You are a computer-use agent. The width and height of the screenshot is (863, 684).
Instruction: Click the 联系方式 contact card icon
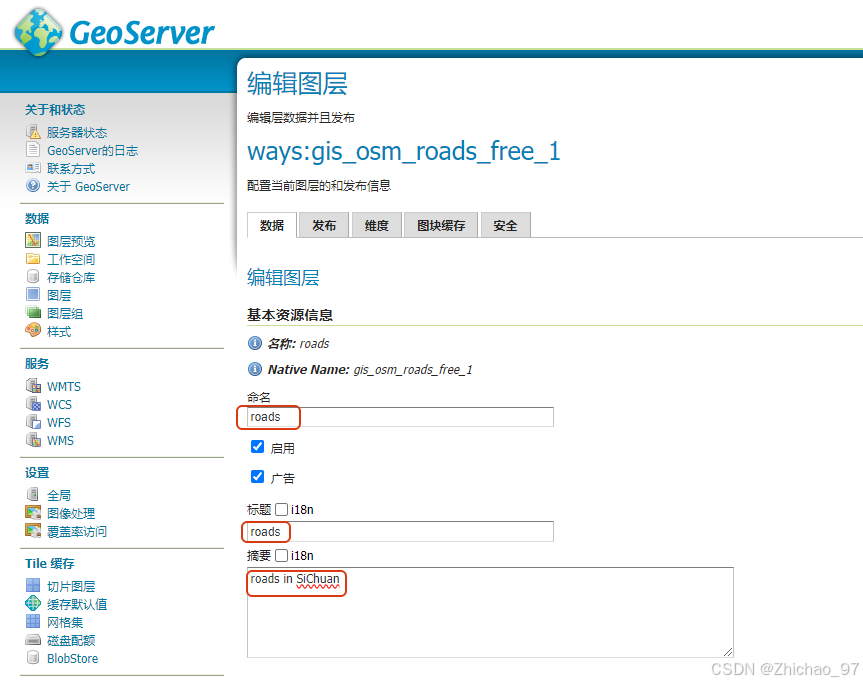click(33, 168)
